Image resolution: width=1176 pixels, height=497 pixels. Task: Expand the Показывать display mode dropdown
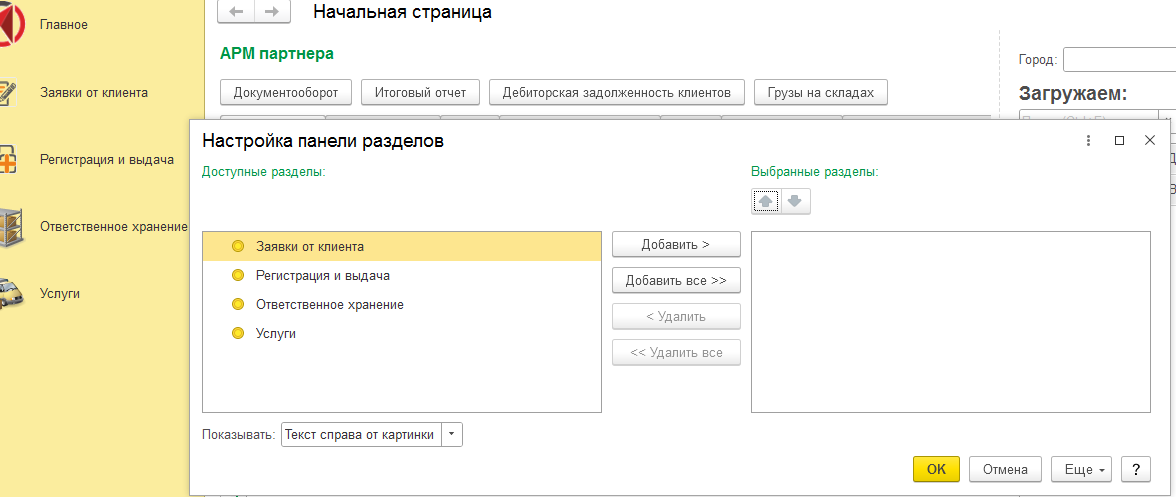[452, 434]
